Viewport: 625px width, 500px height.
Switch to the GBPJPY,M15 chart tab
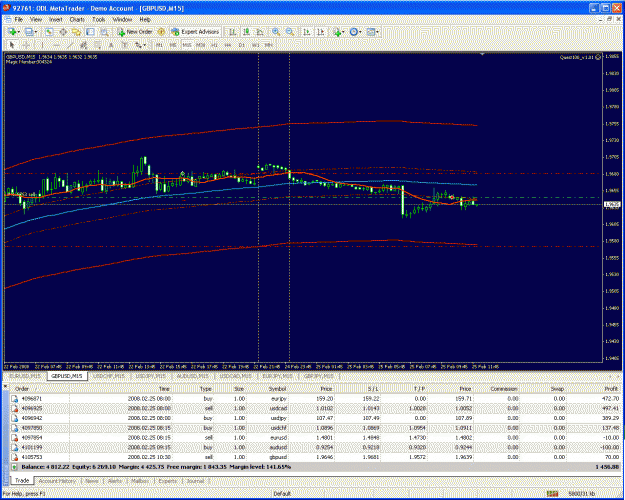pyautogui.click(x=319, y=376)
